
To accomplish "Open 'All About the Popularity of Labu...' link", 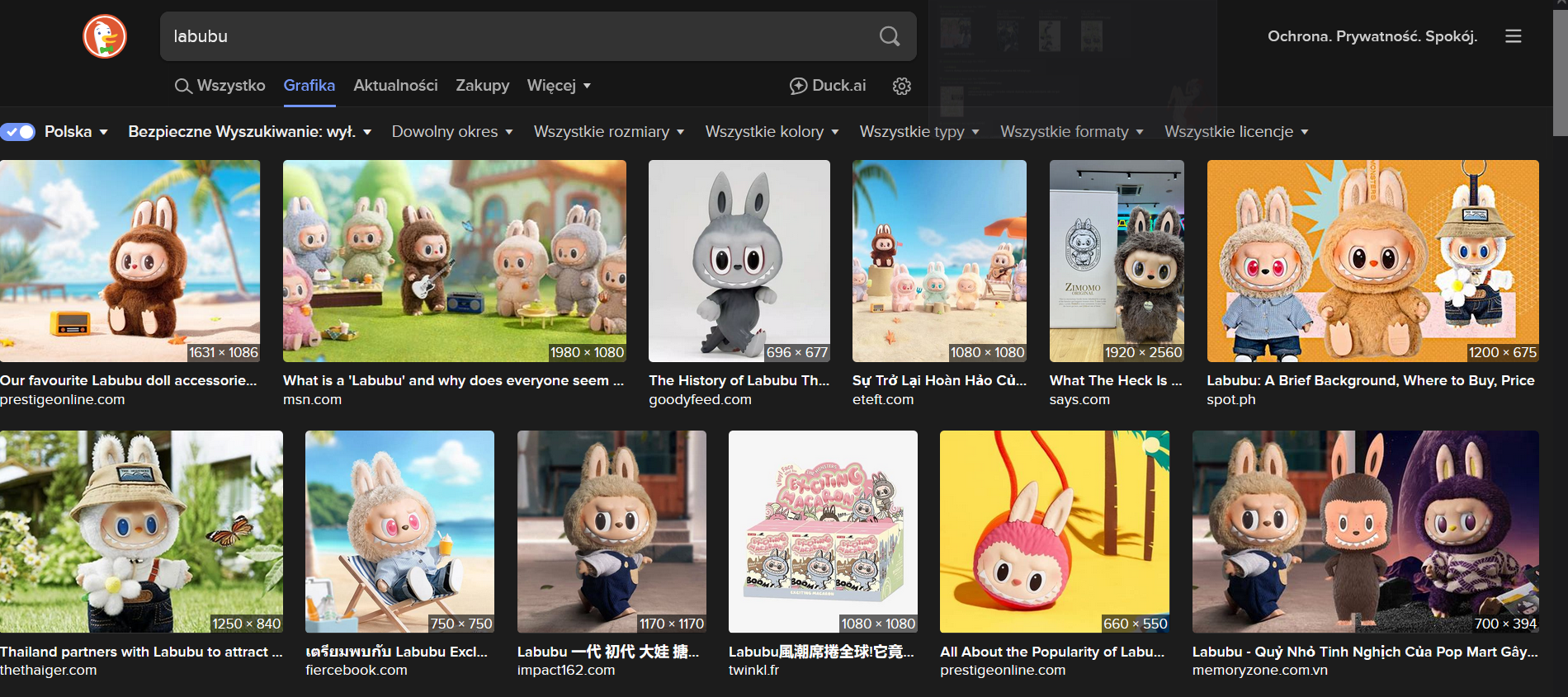I will click(x=1052, y=652).
